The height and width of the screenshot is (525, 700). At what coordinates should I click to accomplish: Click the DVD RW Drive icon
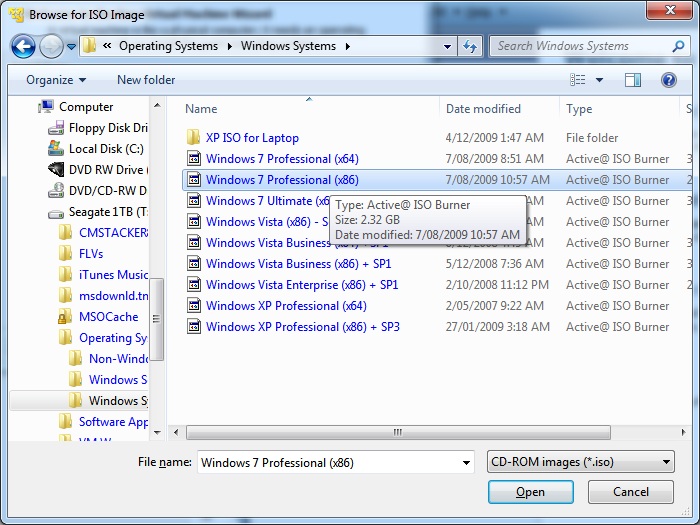(56, 170)
